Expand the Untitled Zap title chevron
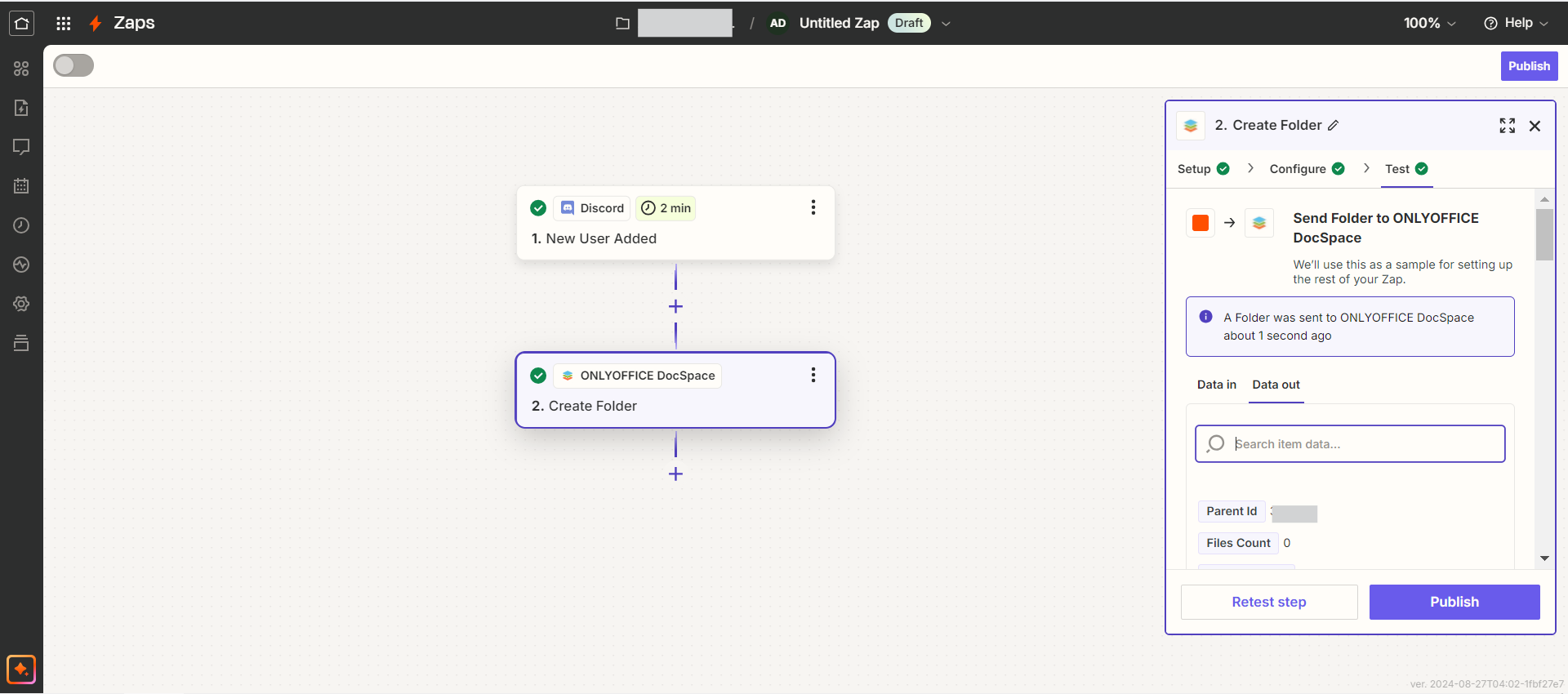Image resolution: width=1568 pixels, height=694 pixels. click(946, 24)
